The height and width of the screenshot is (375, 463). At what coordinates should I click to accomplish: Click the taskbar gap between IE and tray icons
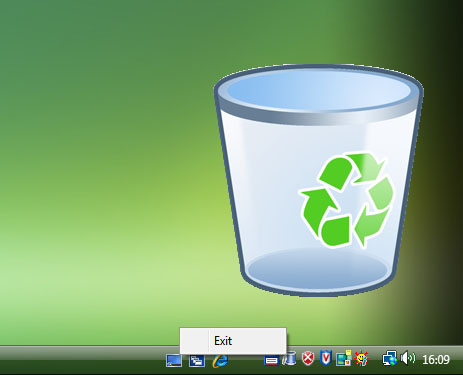click(x=247, y=361)
